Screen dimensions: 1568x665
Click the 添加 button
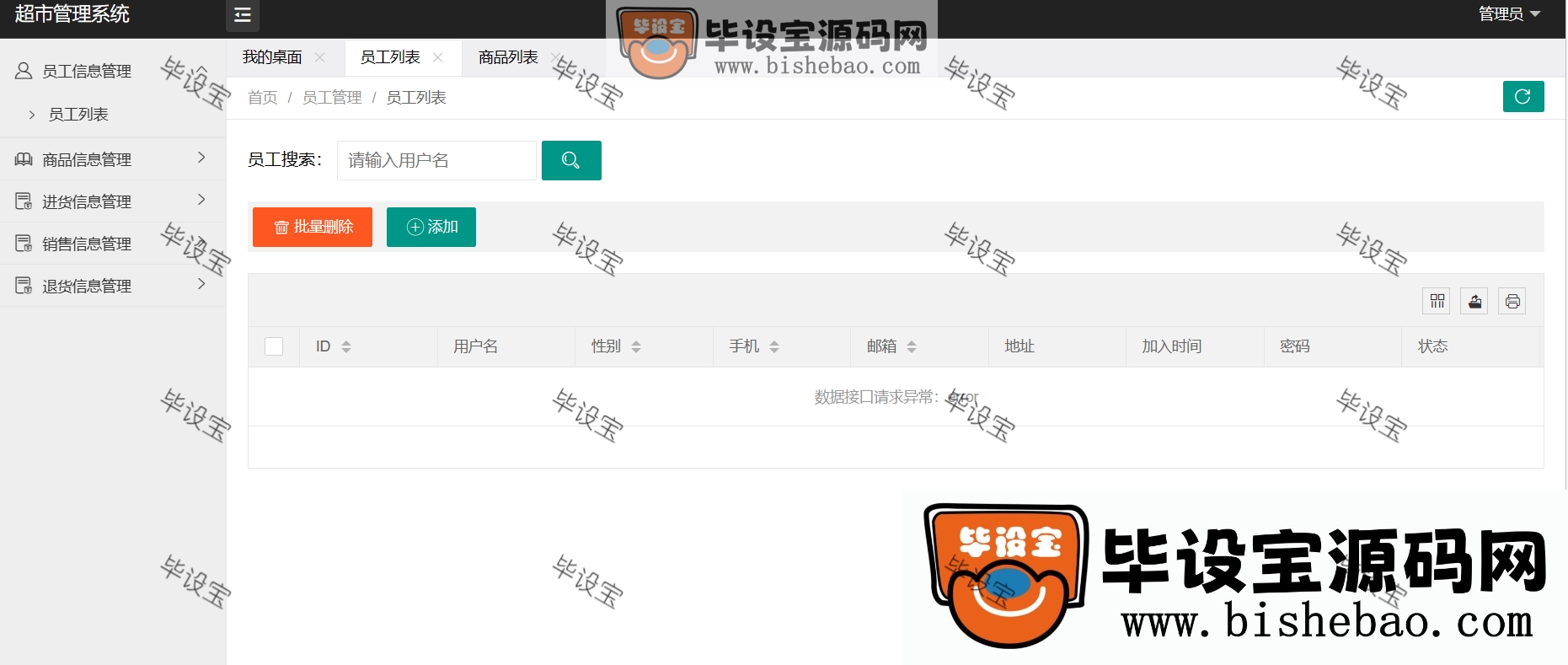pyautogui.click(x=431, y=227)
